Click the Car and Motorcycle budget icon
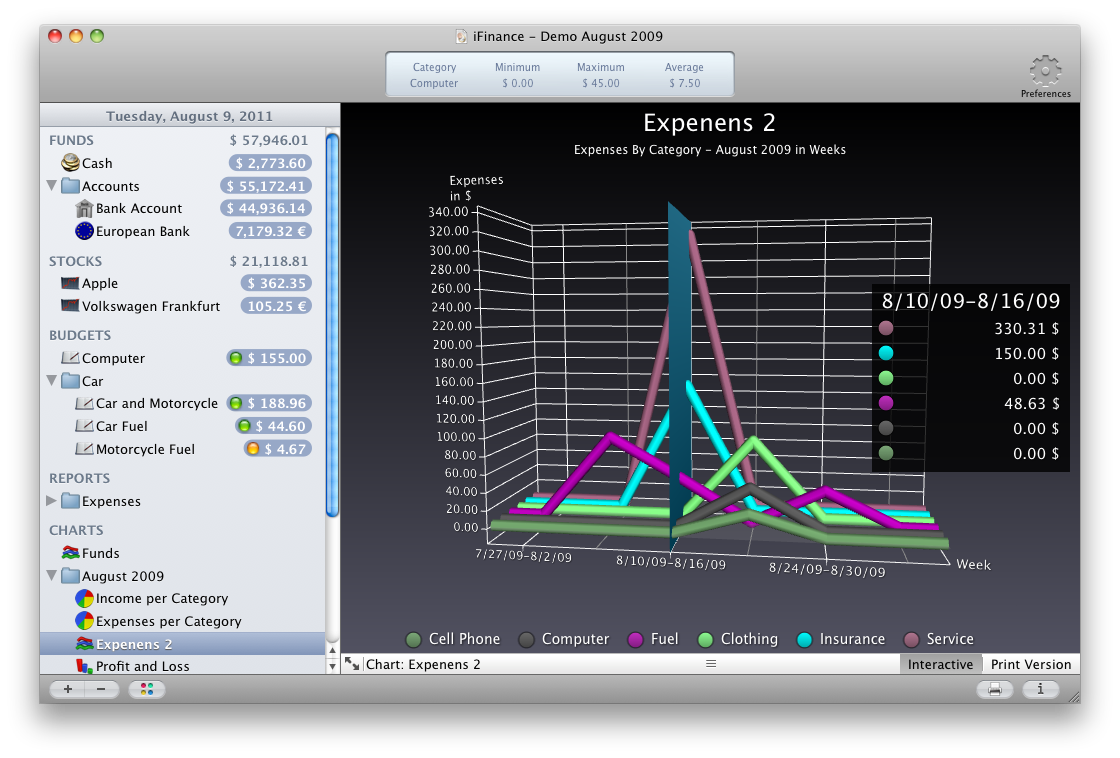The width and height of the screenshot is (1120, 758). tap(84, 403)
